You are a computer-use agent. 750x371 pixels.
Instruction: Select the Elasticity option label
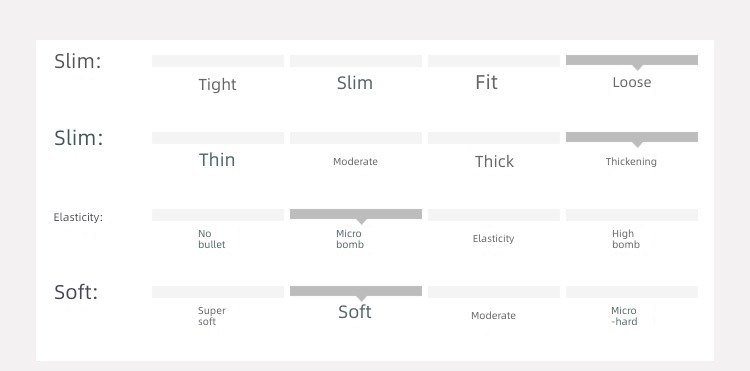click(x=493, y=239)
